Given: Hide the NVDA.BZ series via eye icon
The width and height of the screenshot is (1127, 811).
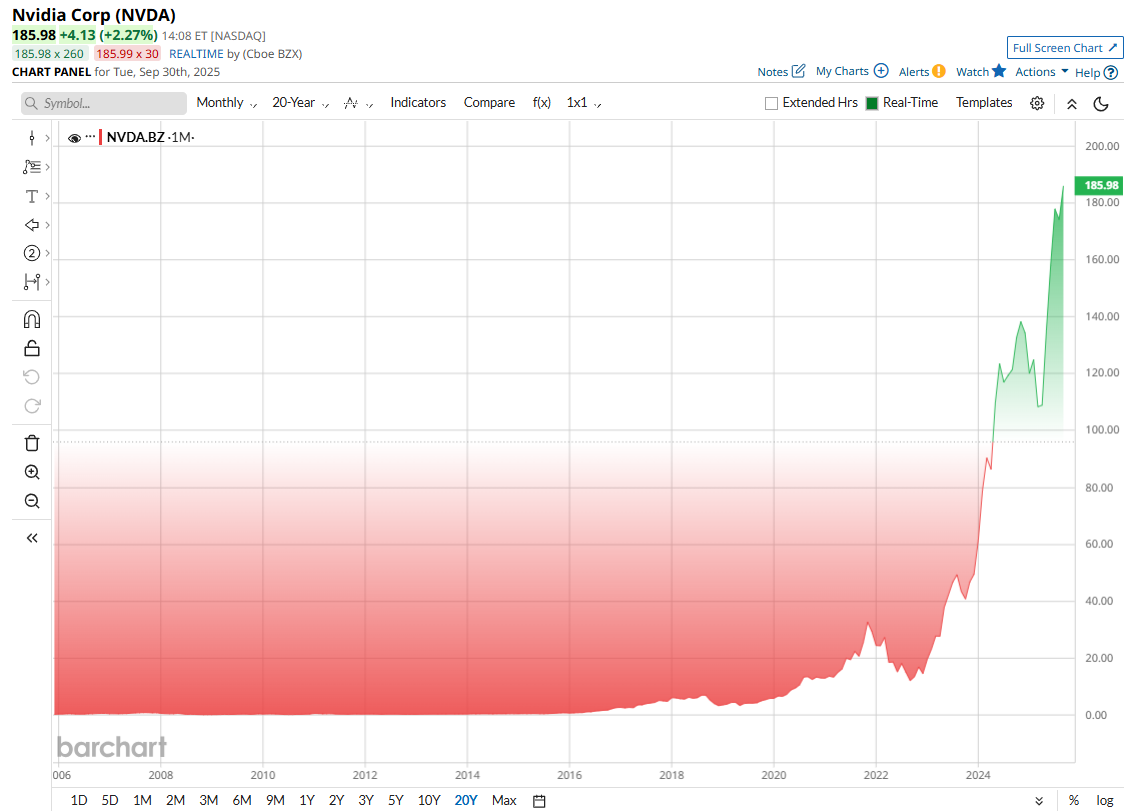Looking at the screenshot, I should [x=74, y=138].
